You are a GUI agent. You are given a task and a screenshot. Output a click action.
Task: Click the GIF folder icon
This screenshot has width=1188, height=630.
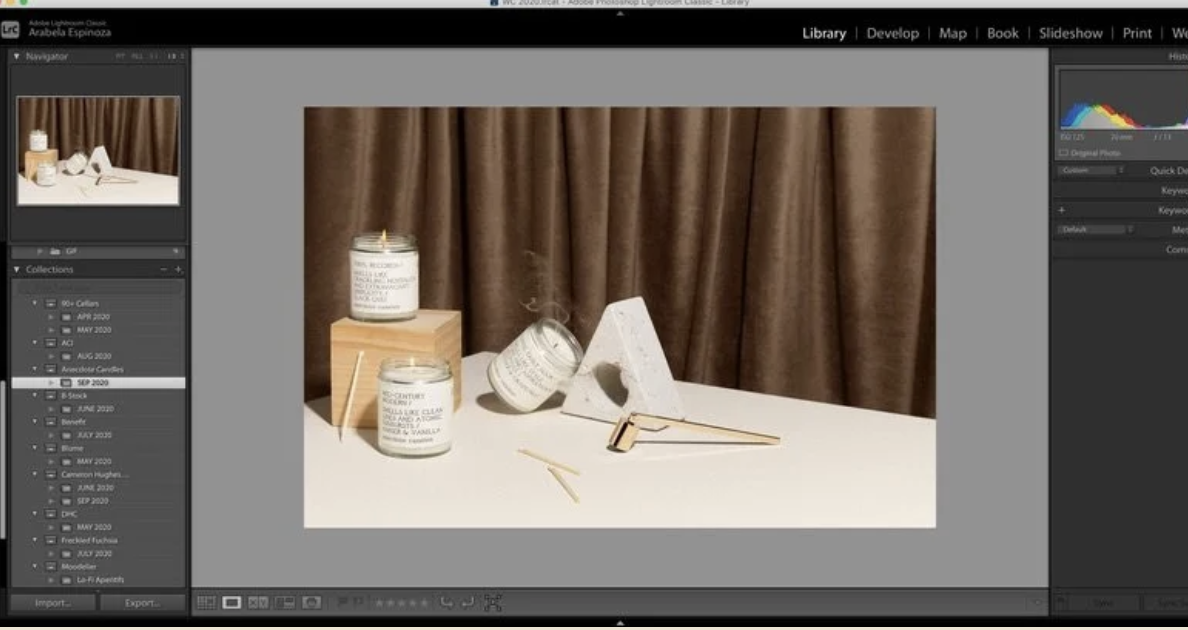[x=55, y=251]
